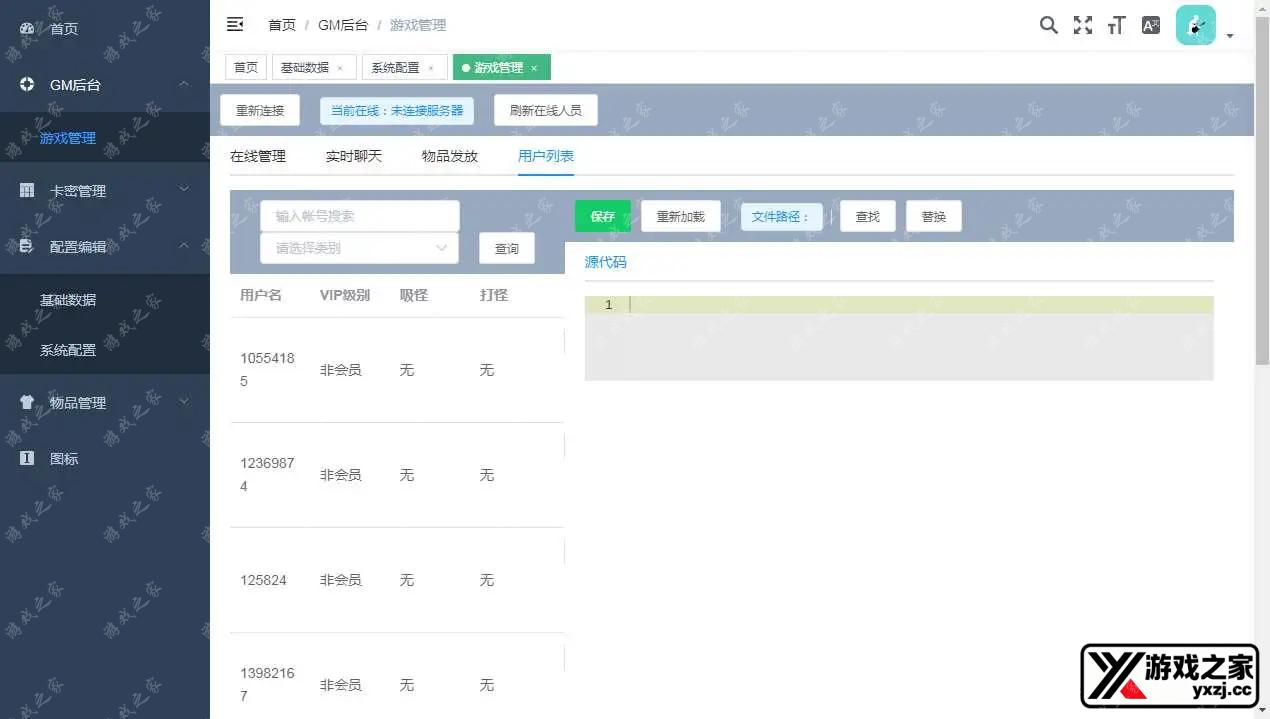Close the 系统配置 tab
Screen dimensions: 1270x719
click(x=431, y=68)
